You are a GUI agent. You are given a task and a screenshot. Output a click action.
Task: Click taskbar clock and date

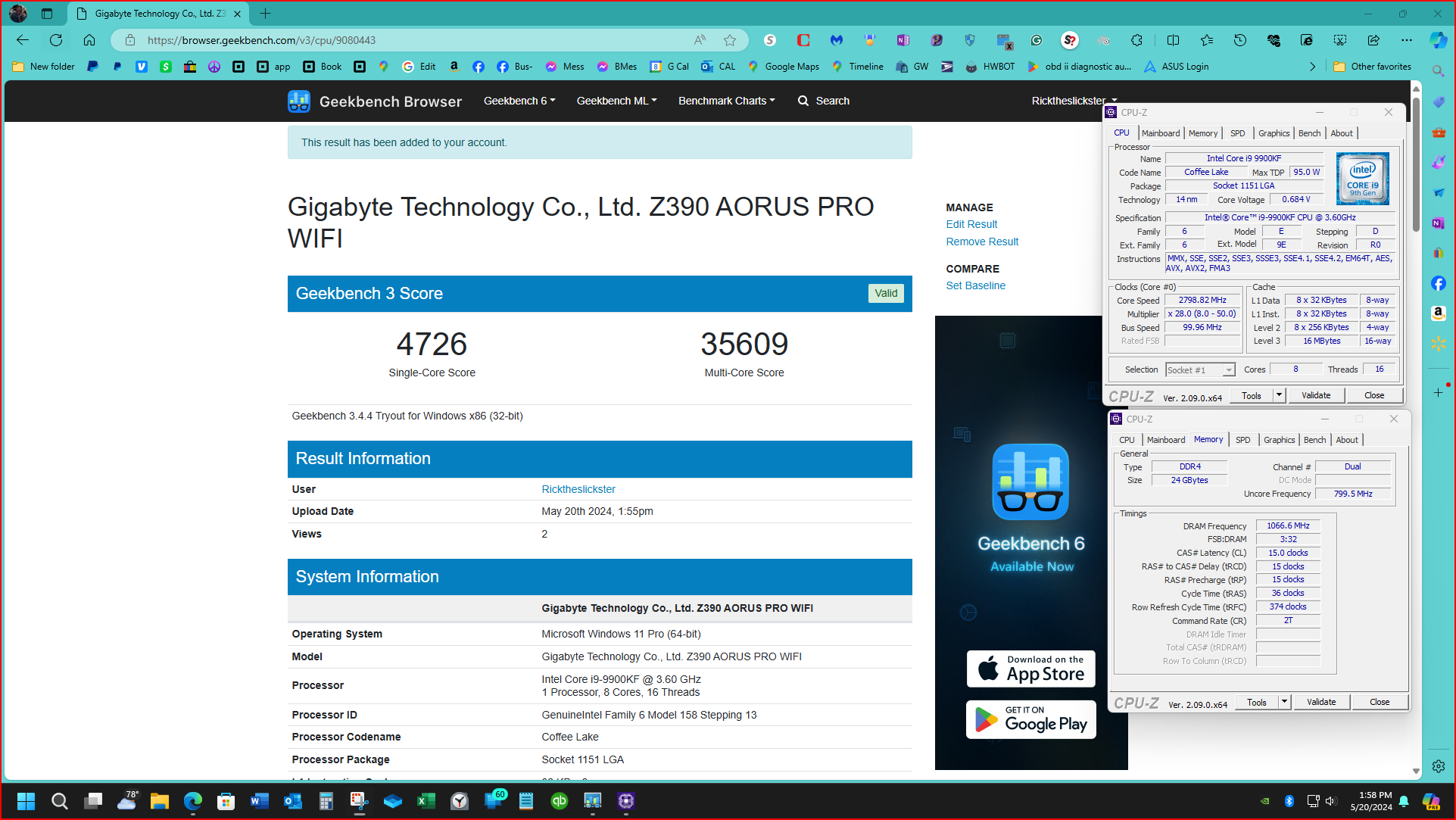click(x=1370, y=801)
